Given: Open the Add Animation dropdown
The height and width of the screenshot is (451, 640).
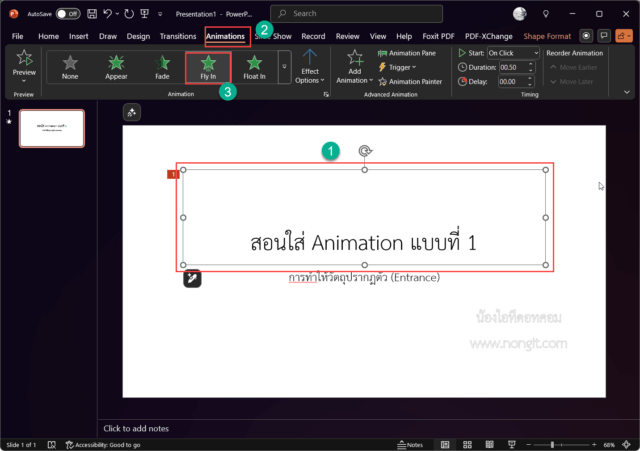Looking at the screenshot, I should 354,67.
